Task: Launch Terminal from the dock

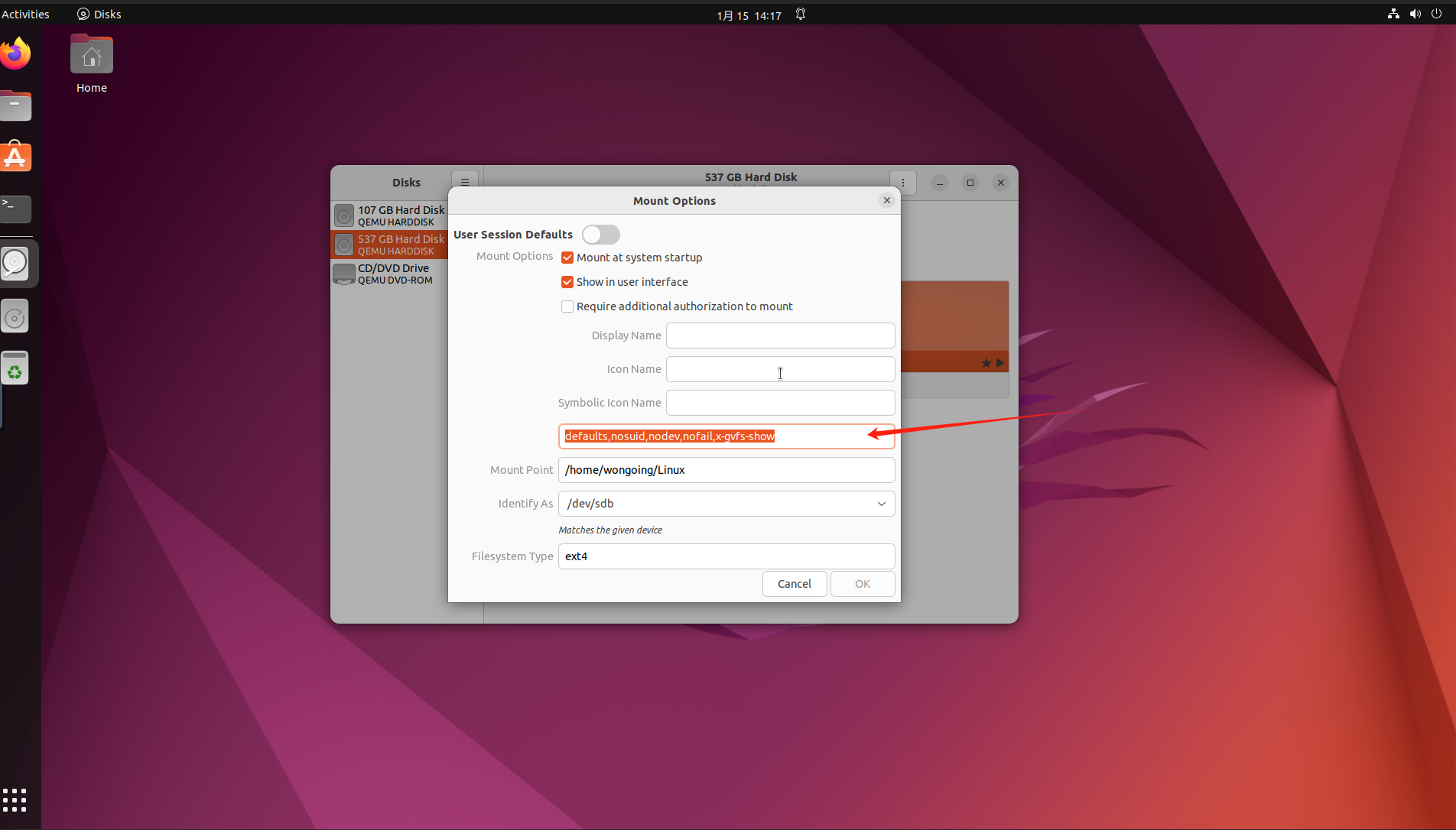Action: point(15,208)
